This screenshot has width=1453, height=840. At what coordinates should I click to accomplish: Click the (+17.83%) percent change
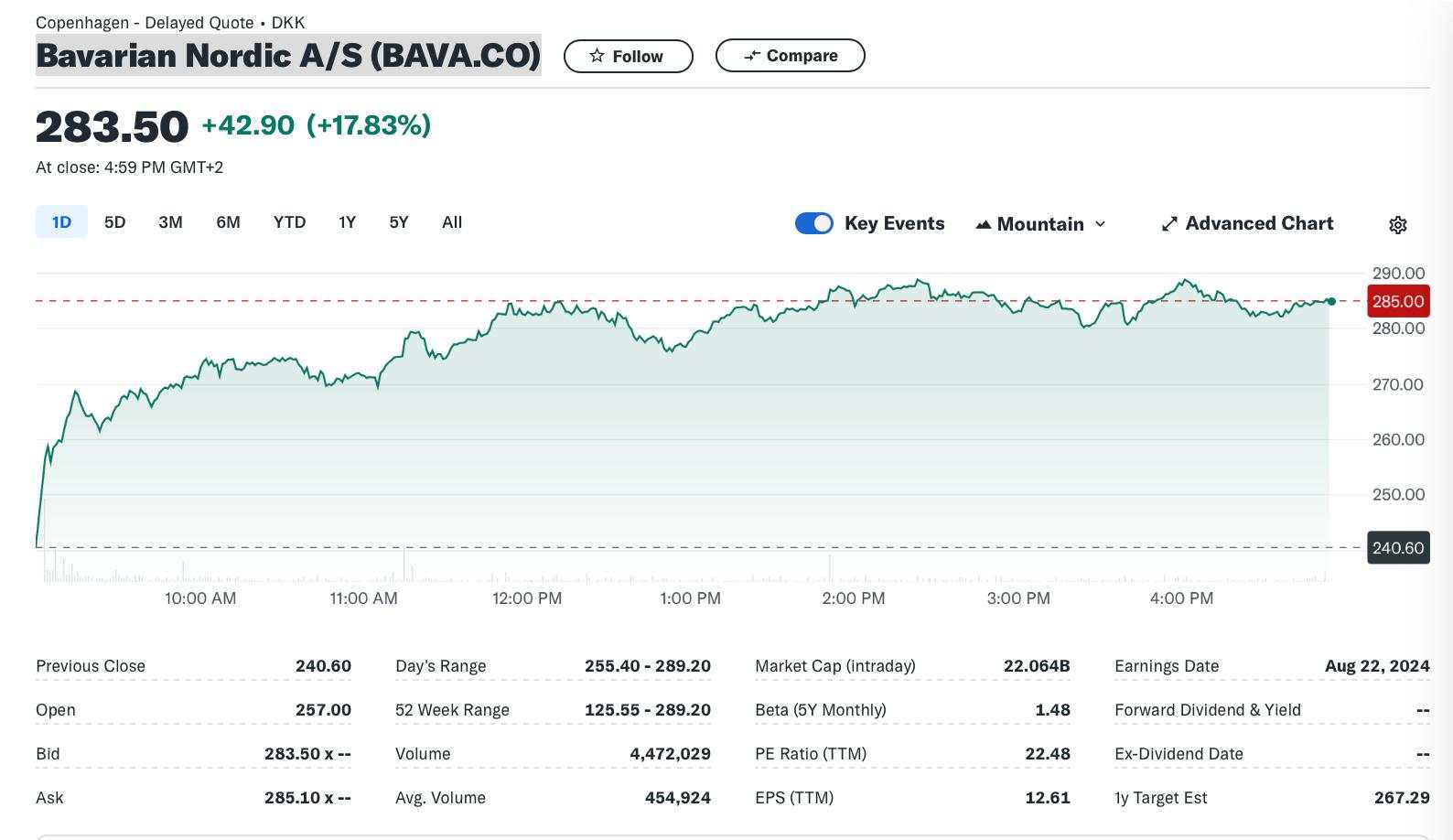tap(369, 125)
